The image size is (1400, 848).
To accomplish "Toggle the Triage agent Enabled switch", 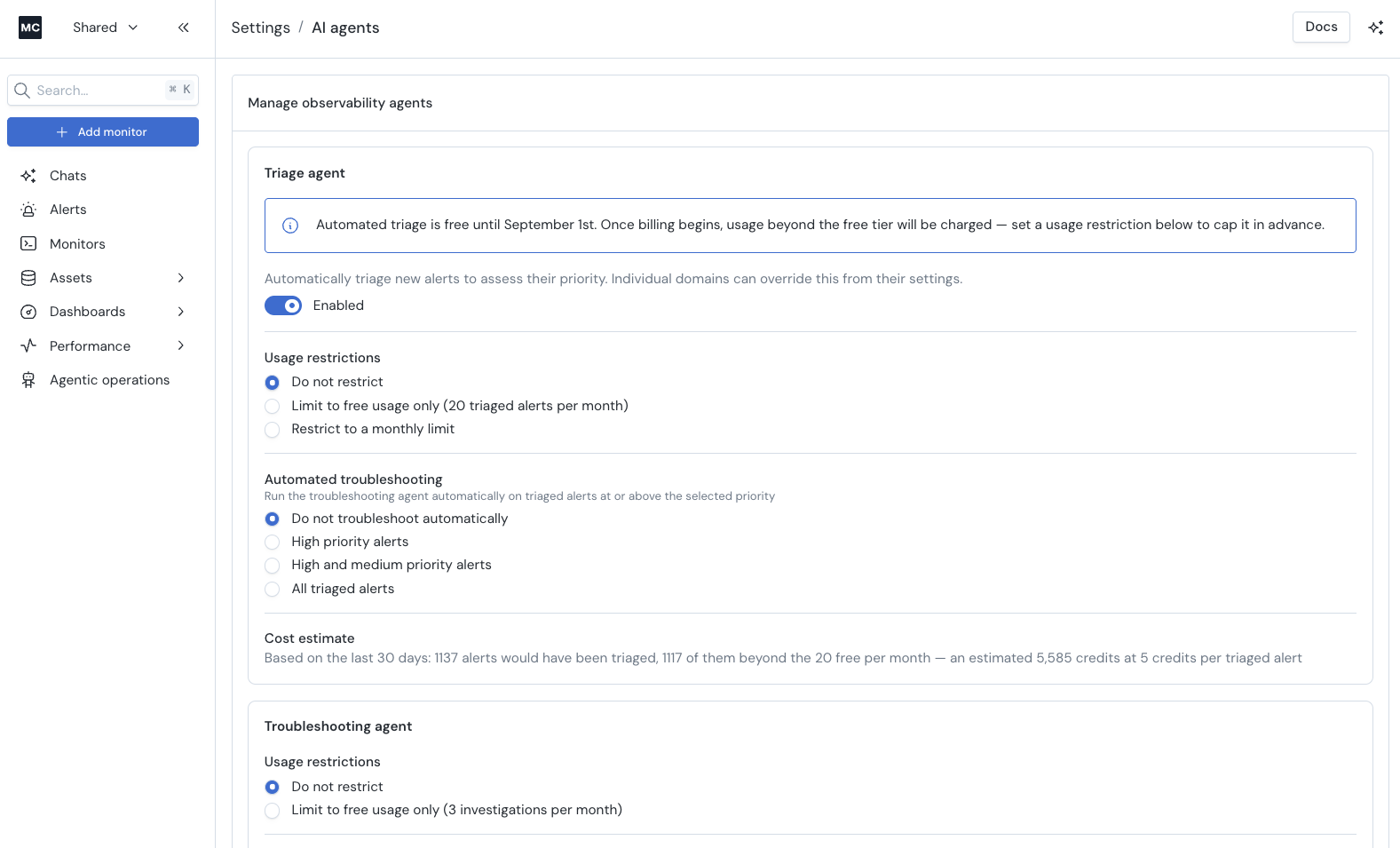I will pyautogui.click(x=283, y=305).
